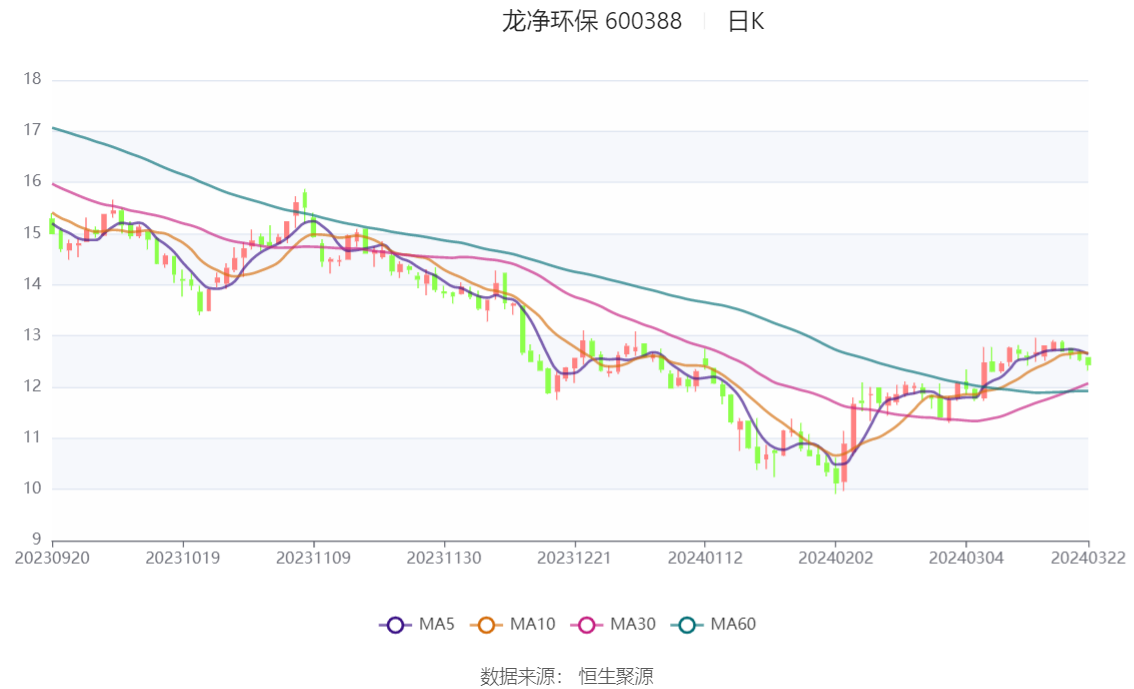The height and width of the screenshot is (689, 1134).
Task: Click x-axis date label 20230920
Action: (x=52, y=558)
